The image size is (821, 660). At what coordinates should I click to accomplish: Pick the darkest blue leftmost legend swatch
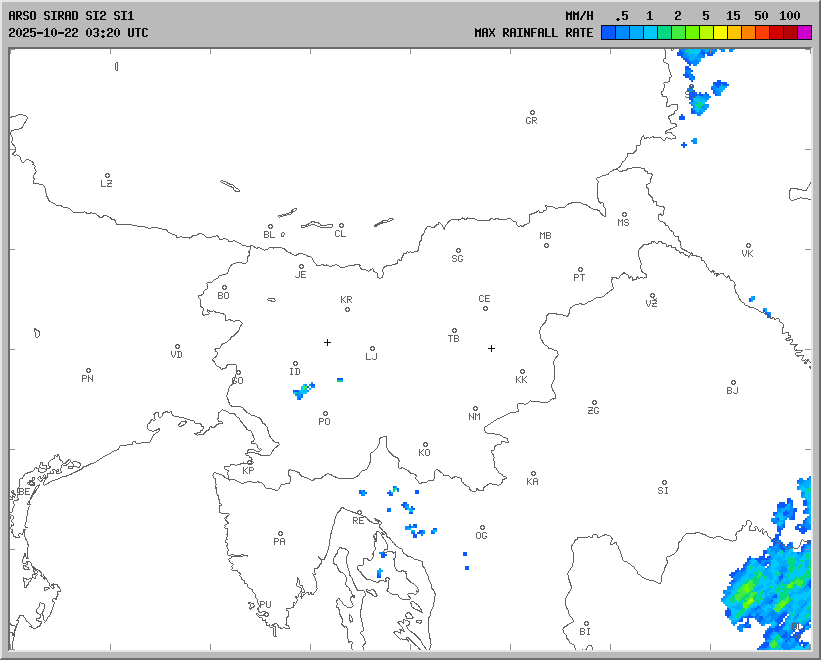[x=608, y=32]
